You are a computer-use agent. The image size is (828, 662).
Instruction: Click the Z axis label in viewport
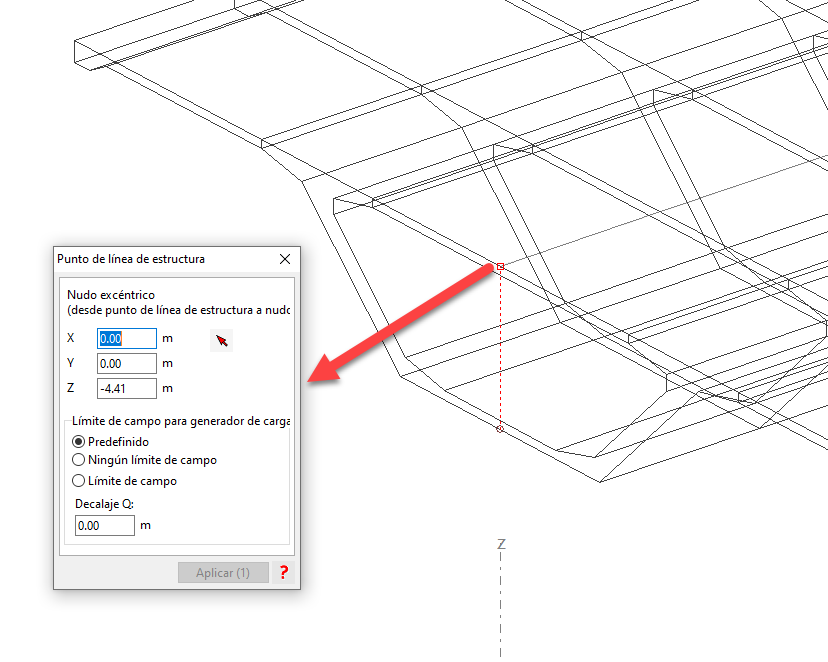coord(501,544)
